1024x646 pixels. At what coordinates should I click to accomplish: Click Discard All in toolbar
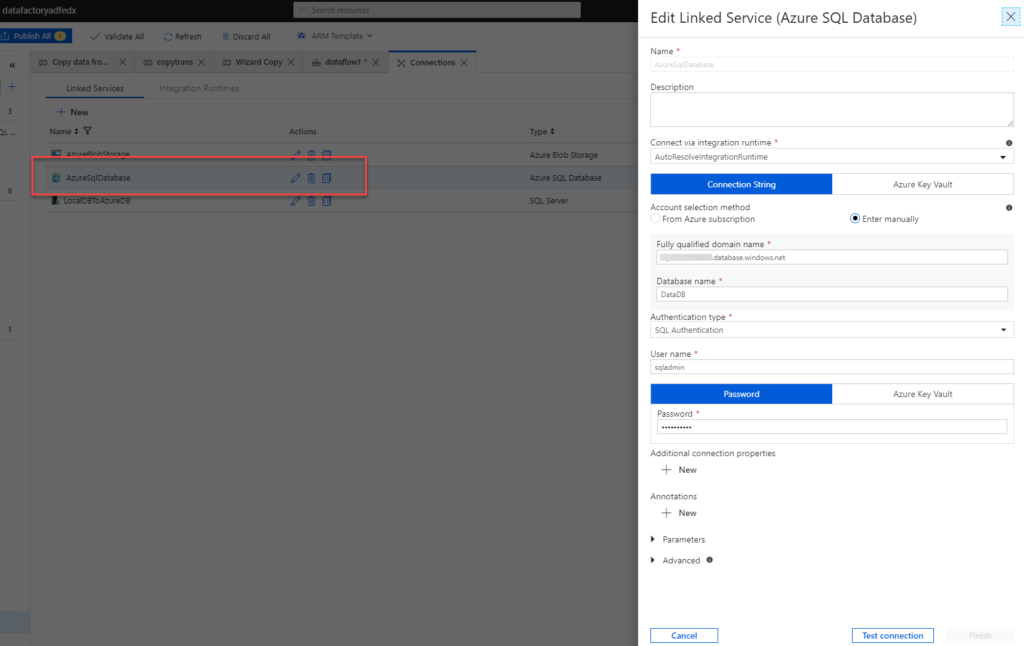click(x=246, y=37)
